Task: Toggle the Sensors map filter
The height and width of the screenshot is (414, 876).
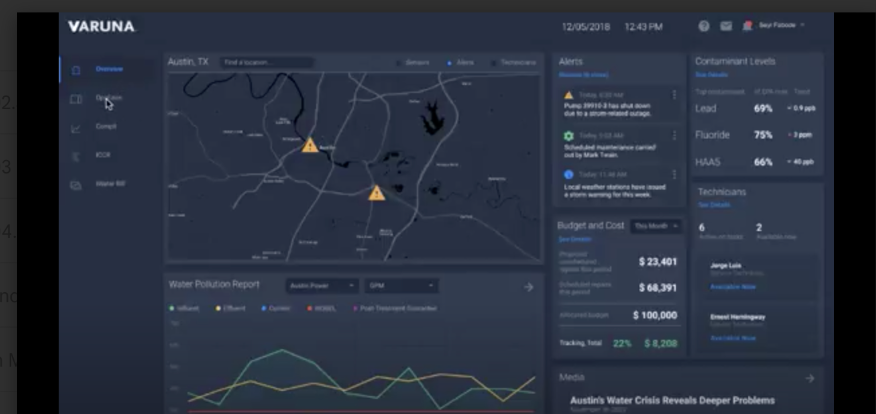Action: [413, 63]
